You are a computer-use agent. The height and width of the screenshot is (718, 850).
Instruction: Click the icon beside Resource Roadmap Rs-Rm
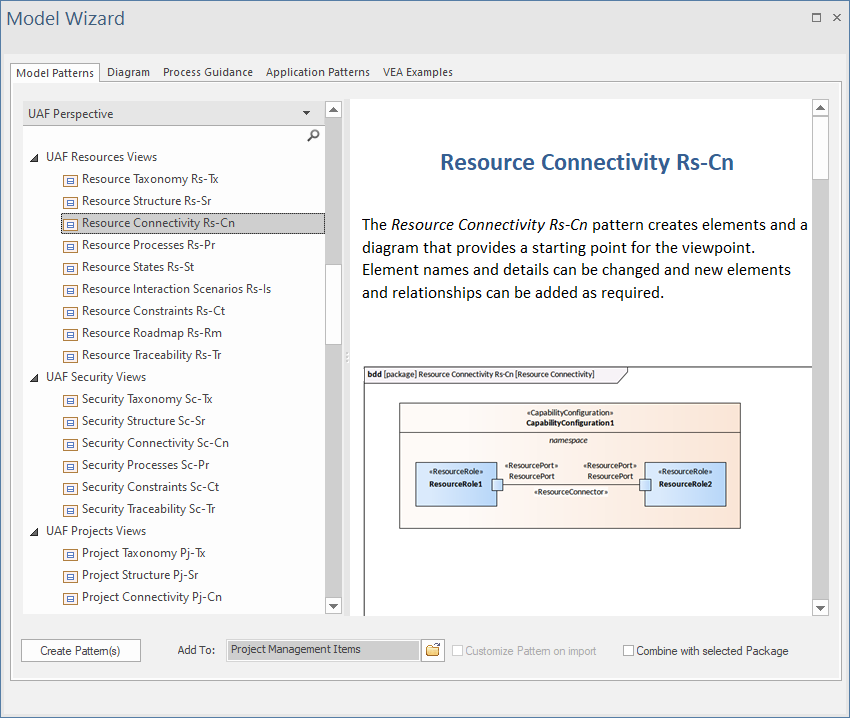click(x=70, y=334)
